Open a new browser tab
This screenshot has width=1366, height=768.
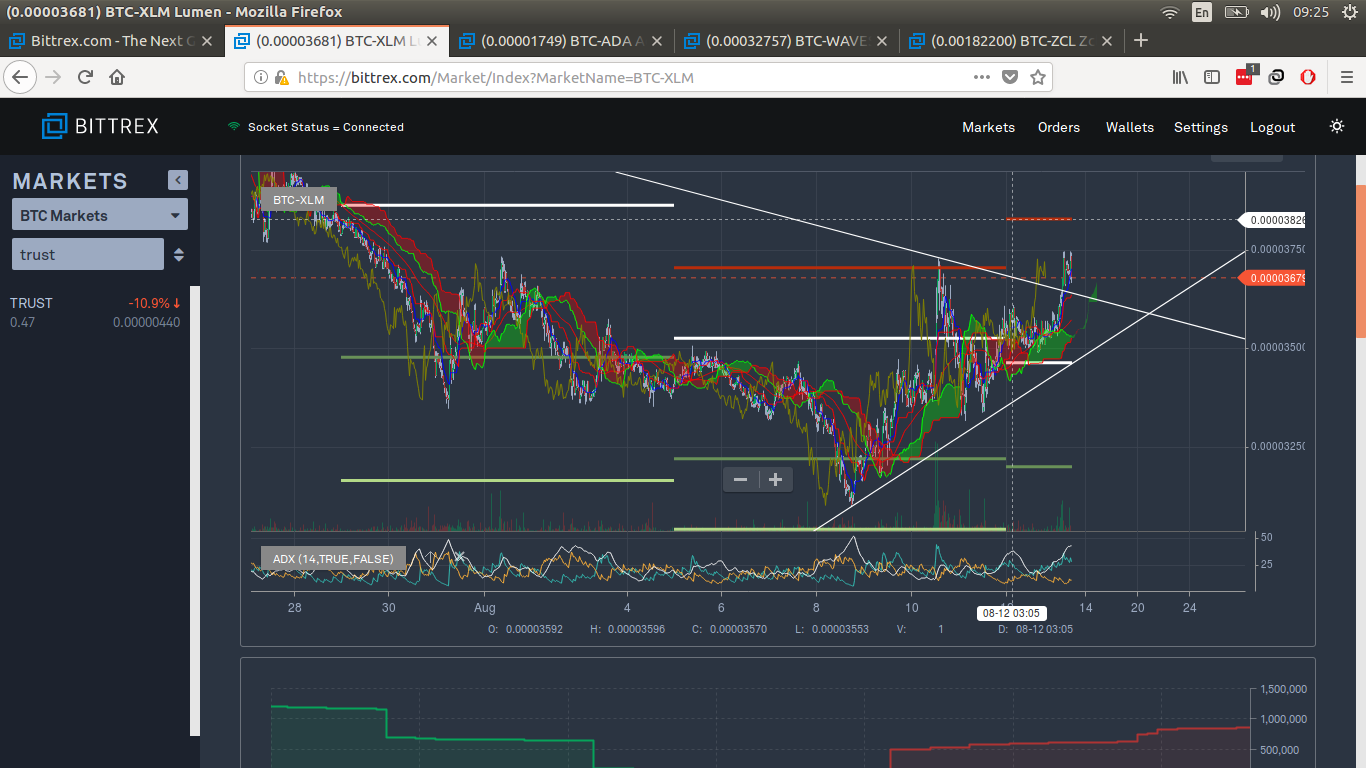tap(1141, 41)
